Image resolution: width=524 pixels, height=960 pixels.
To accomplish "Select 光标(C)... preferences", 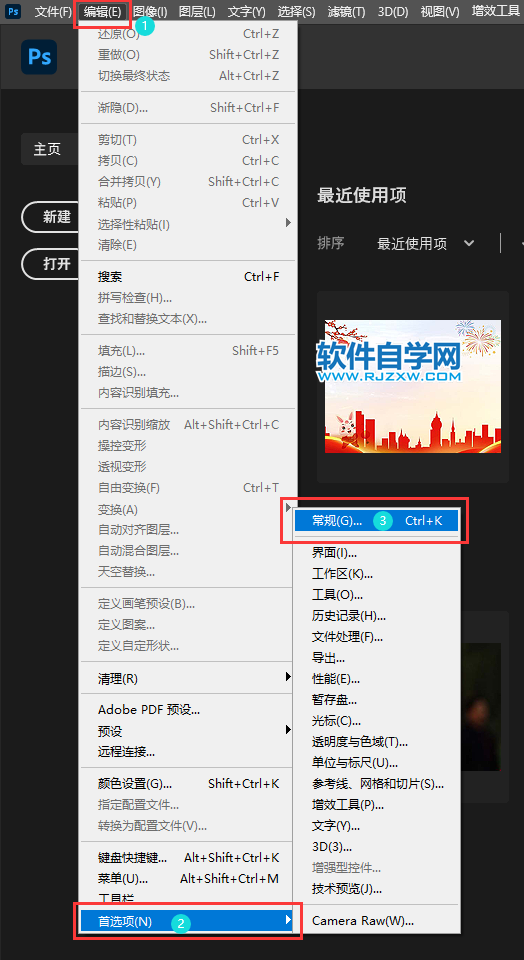I will tap(376, 721).
